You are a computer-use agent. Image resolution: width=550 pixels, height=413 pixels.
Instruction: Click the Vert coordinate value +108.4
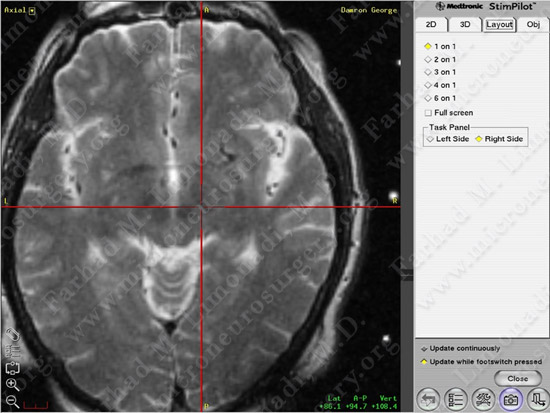pyautogui.click(x=384, y=407)
